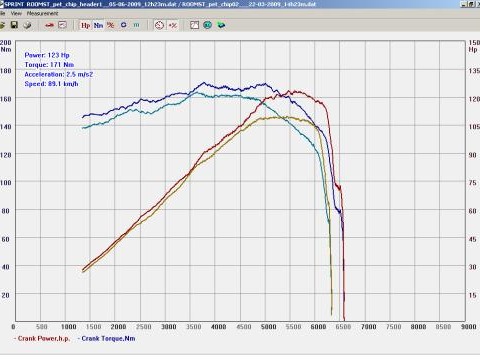The image size is (480, 360).
Task: Toggle the green m icon button
Action: pos(136,25)
